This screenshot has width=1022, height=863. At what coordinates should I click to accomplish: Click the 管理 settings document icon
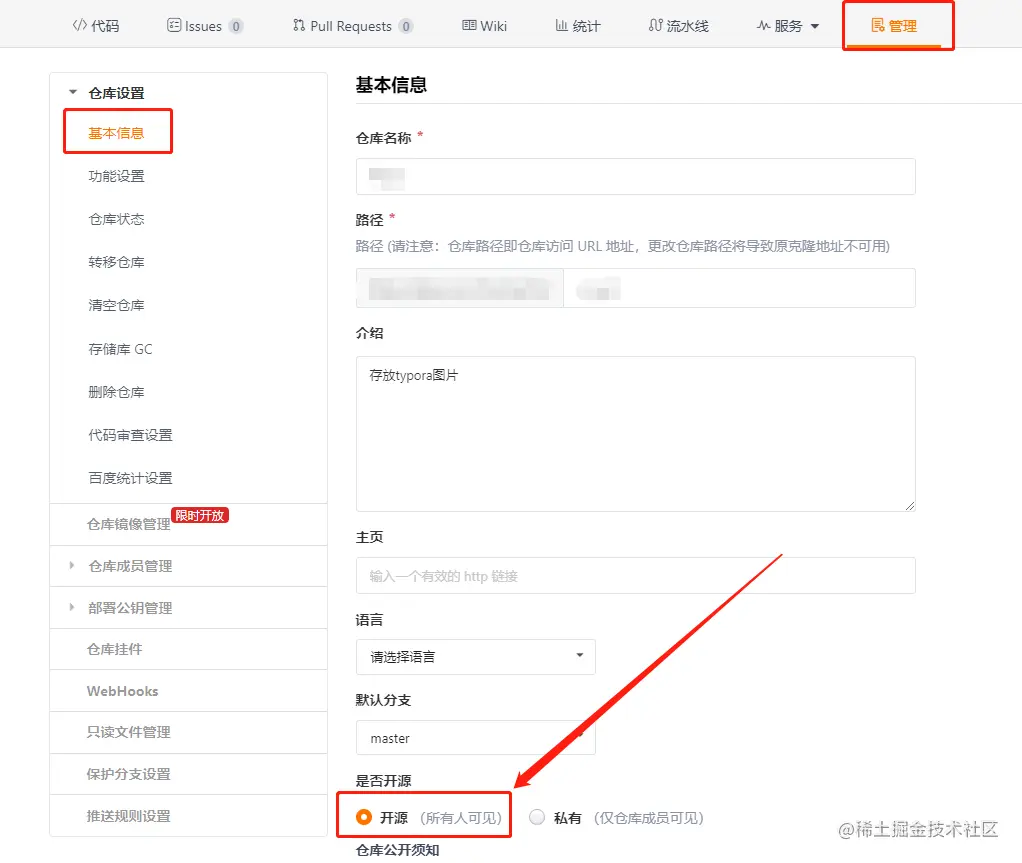point(878,25)
